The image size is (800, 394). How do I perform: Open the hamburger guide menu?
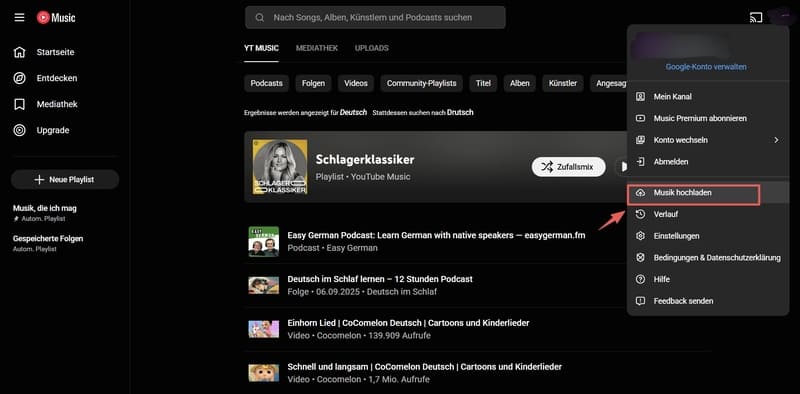point(19,18)
